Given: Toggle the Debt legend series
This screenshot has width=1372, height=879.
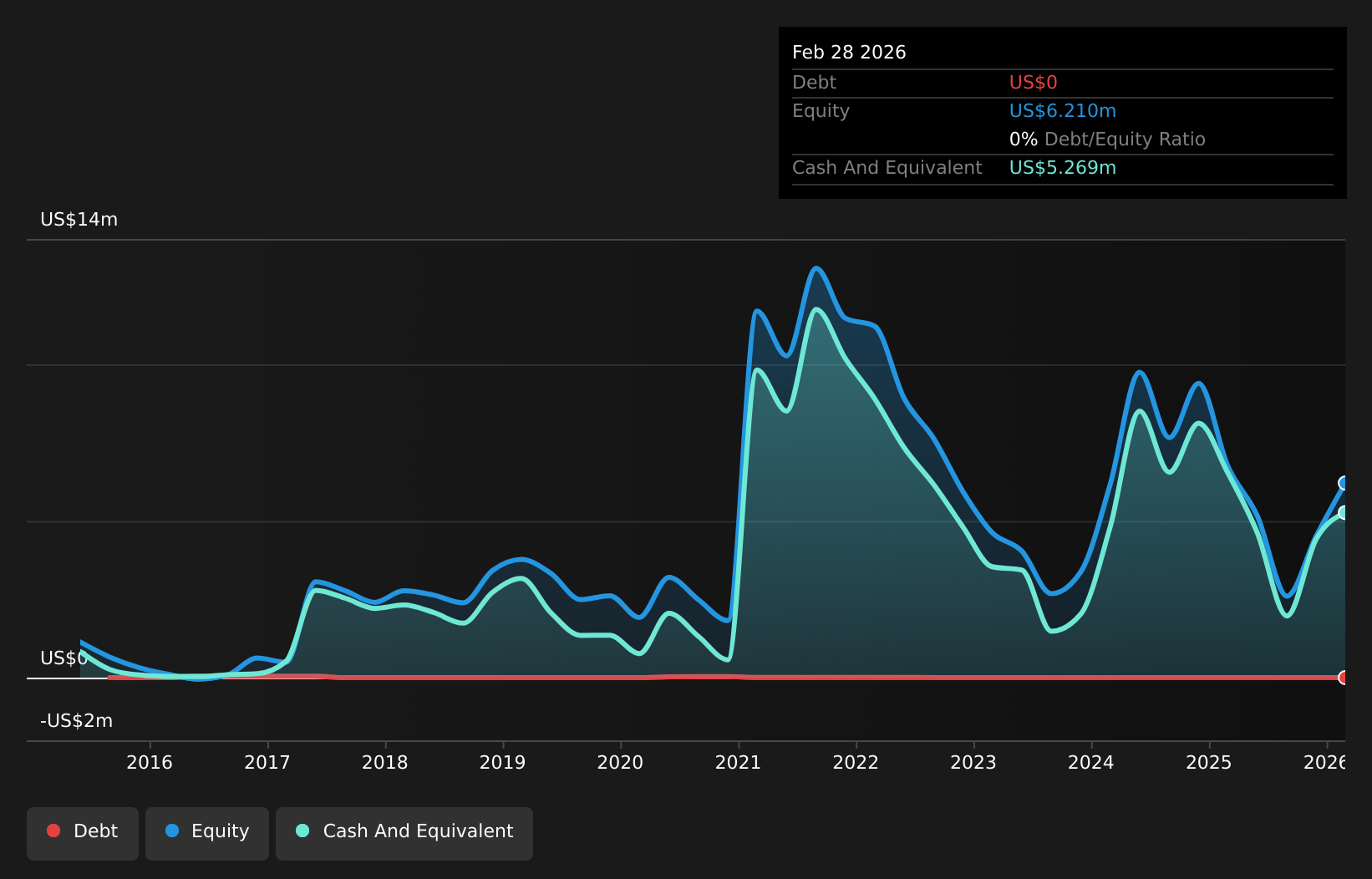Looking at the screenshot, I should 83,833.
